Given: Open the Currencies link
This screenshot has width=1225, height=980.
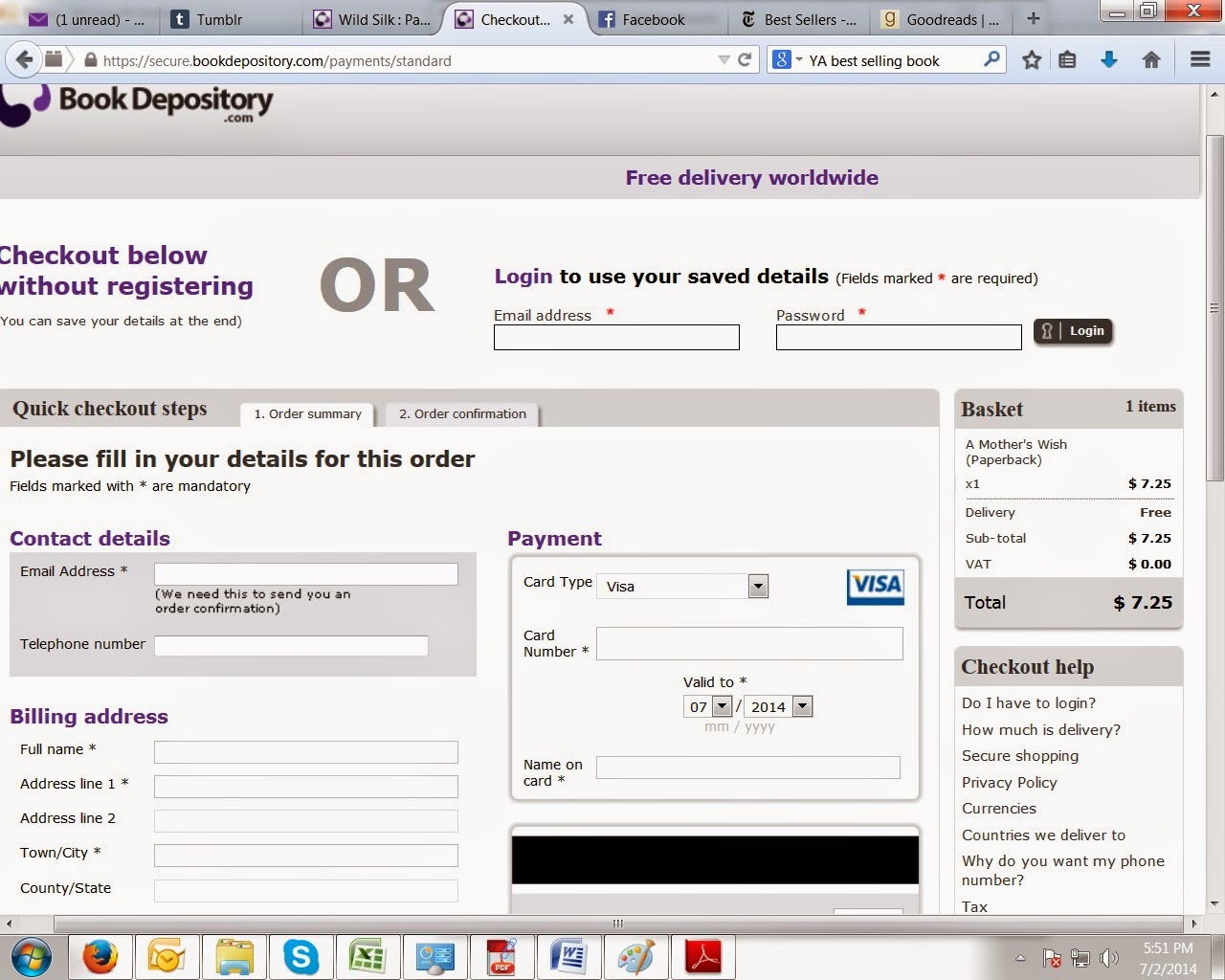Looking at the screenshot, I should 999,809.
